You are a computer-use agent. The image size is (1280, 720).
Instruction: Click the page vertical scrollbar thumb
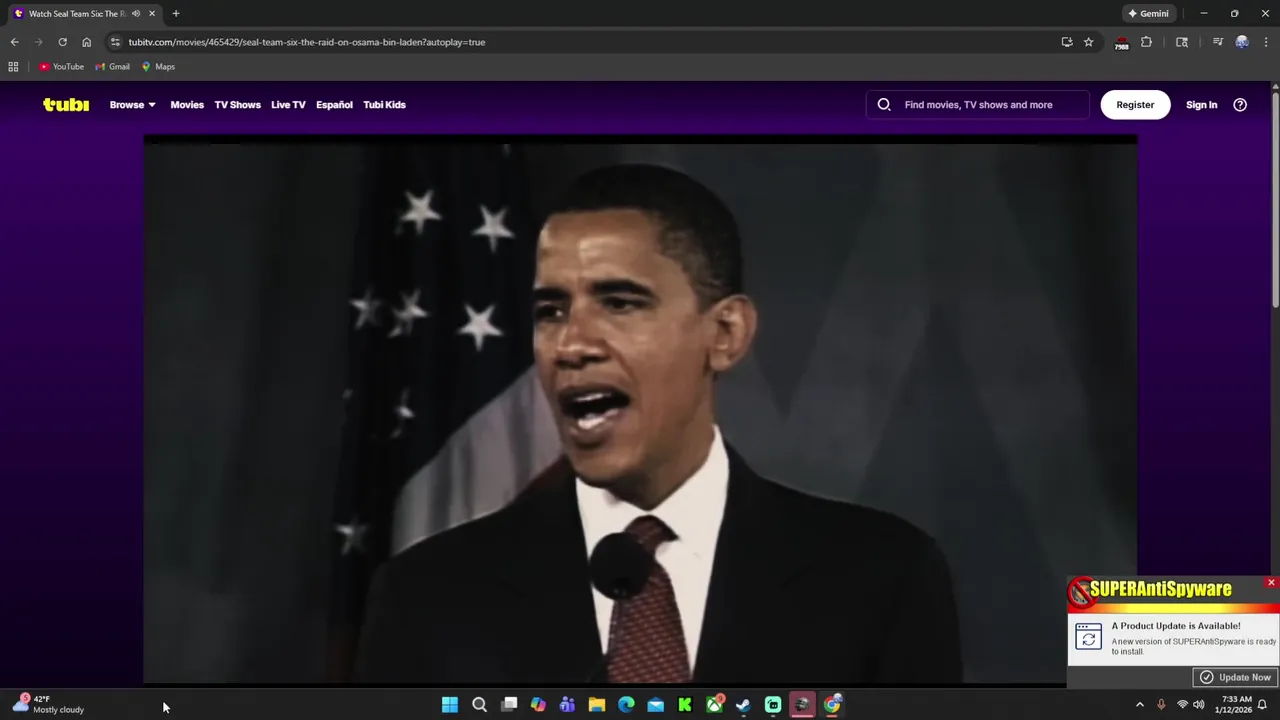pyautogui.click(x=1275, y=200)
